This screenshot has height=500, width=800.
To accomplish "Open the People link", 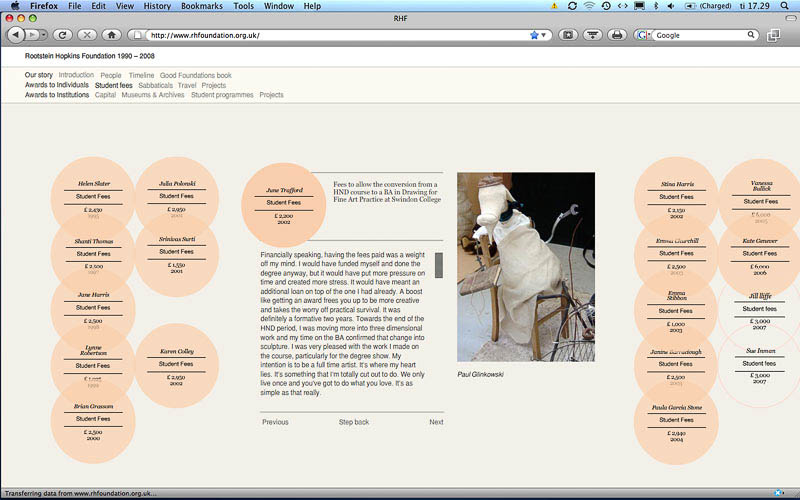I will pyautogui.click(x=111, y=75).
